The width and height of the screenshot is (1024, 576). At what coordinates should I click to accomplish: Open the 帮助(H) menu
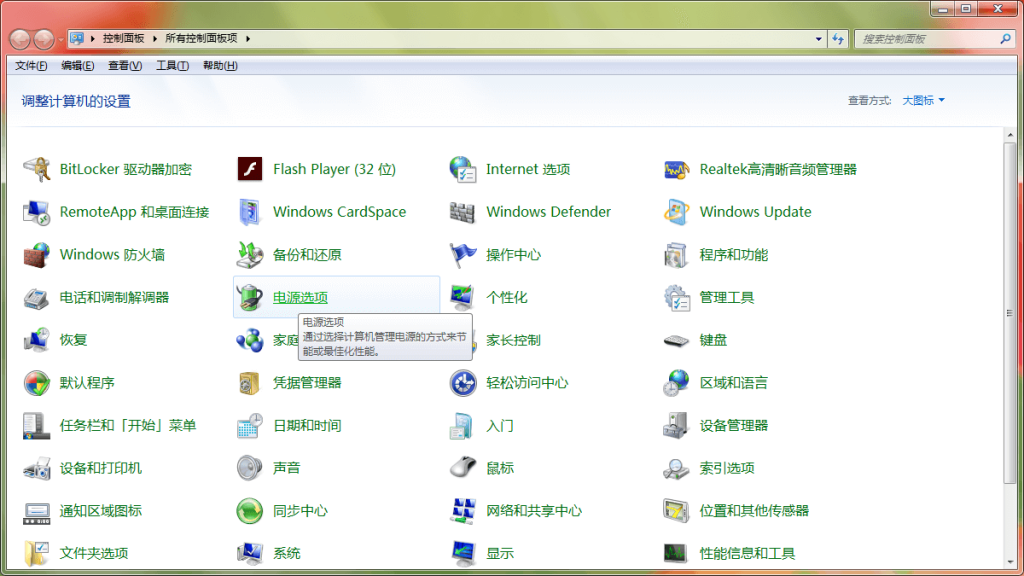220,65
